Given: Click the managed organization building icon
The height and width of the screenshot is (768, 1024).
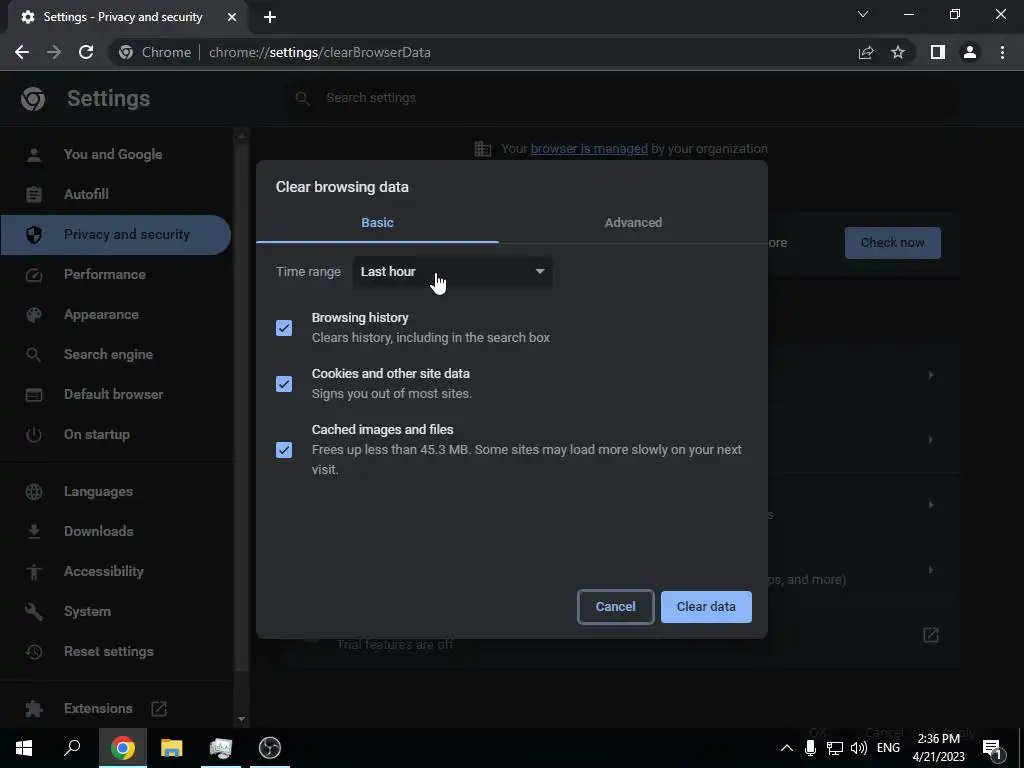Looking at the screenshot, I should click(483, 149).
